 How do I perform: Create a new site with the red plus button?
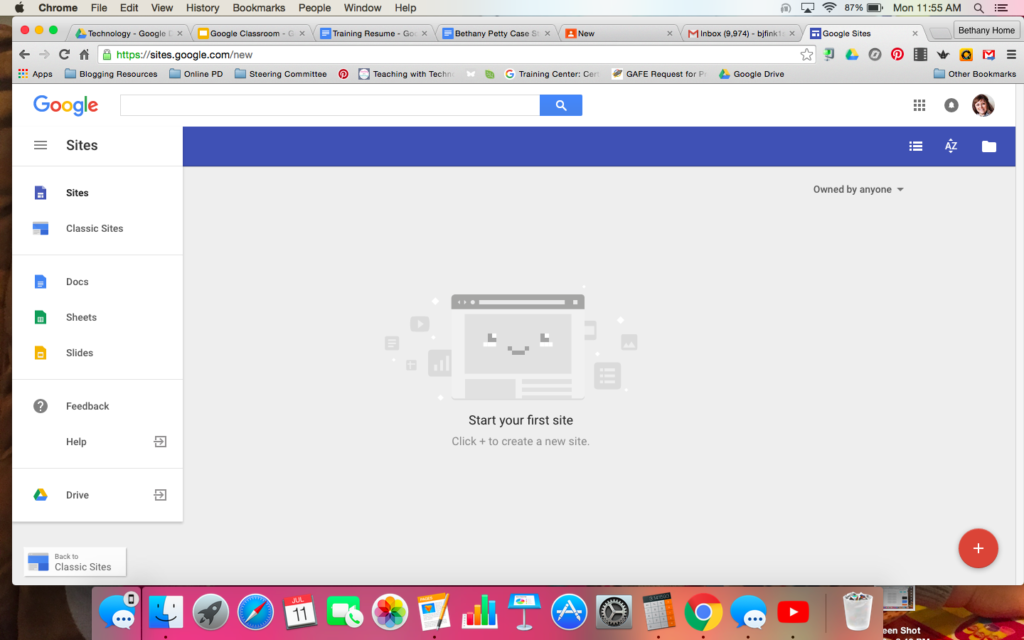click(x=978, y=548)
